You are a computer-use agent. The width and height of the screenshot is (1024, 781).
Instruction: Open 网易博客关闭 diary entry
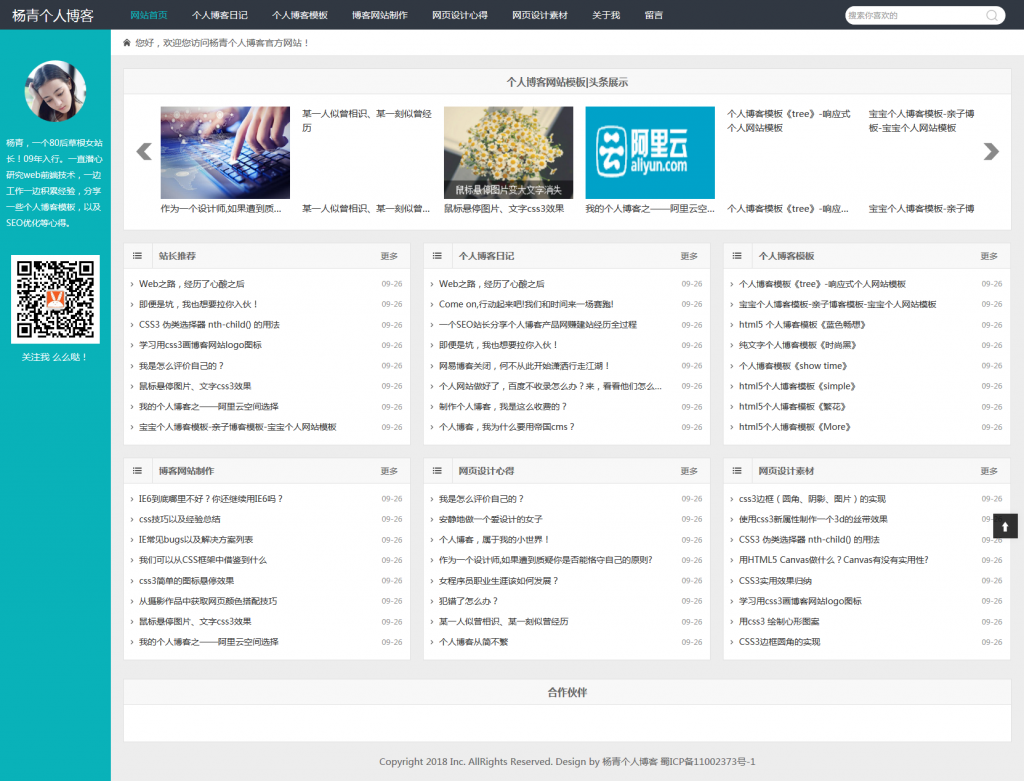tap(524, 366)
